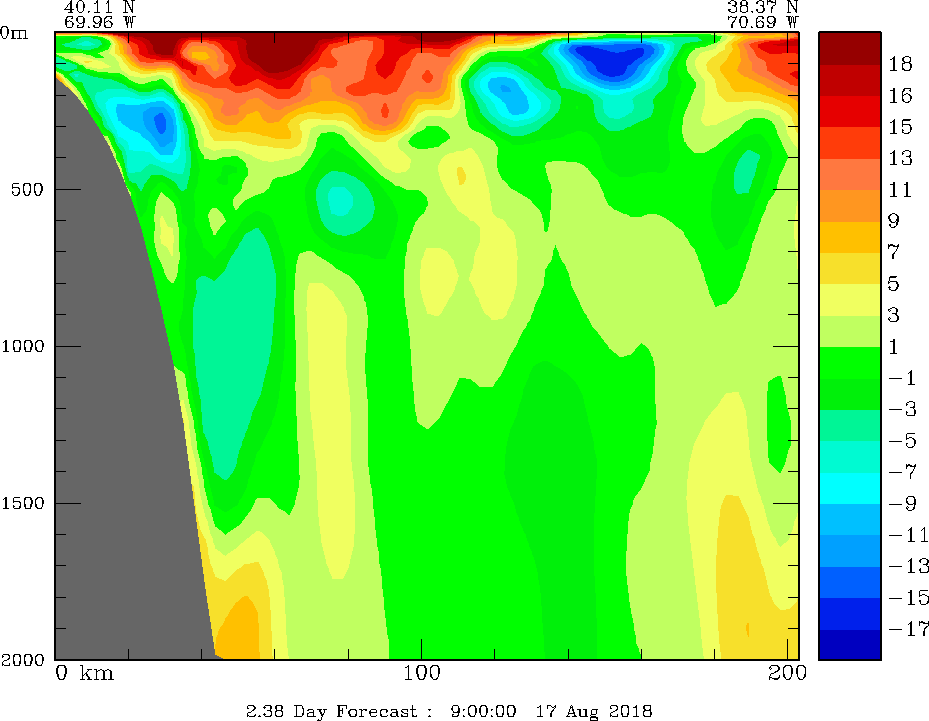Select the darkest blue band below -17
The height and width of the screenshot is (721, 929).
(x=850, y=644)
